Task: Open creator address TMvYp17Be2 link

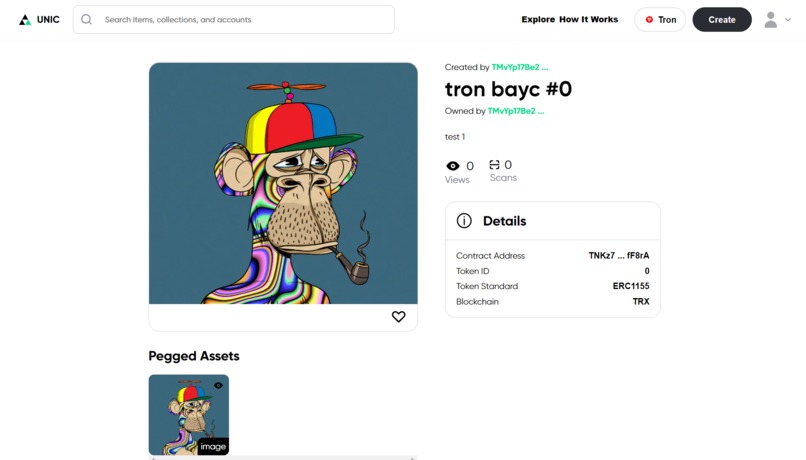Action: (520, 67)
